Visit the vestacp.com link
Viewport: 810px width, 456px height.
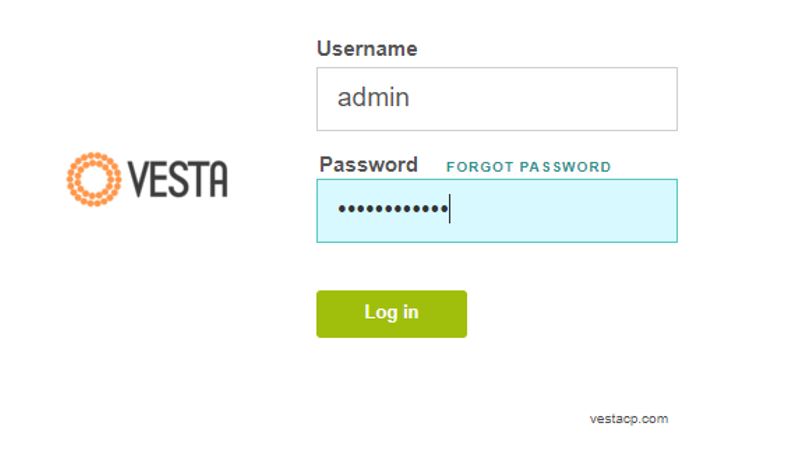(x=628, y=419)
